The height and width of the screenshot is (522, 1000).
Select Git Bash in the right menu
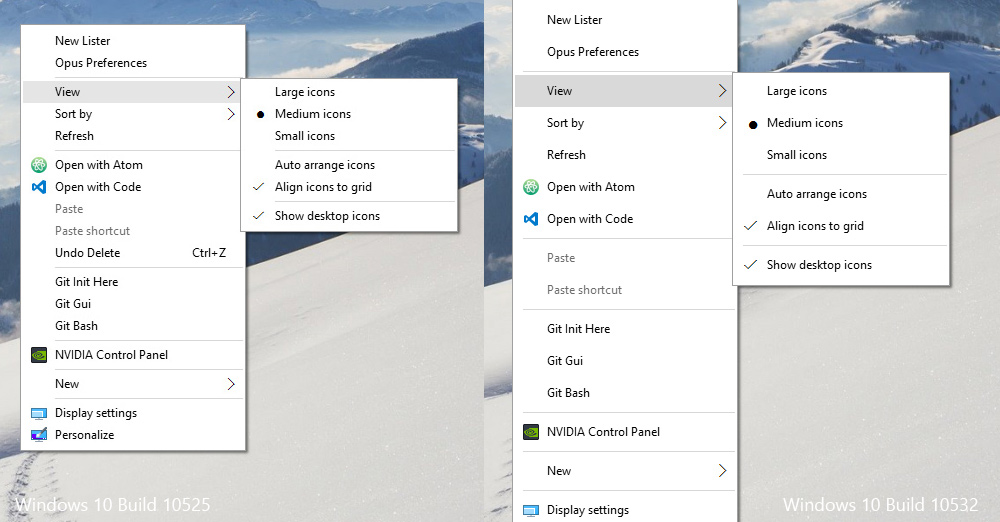click(x=568, y=393)
